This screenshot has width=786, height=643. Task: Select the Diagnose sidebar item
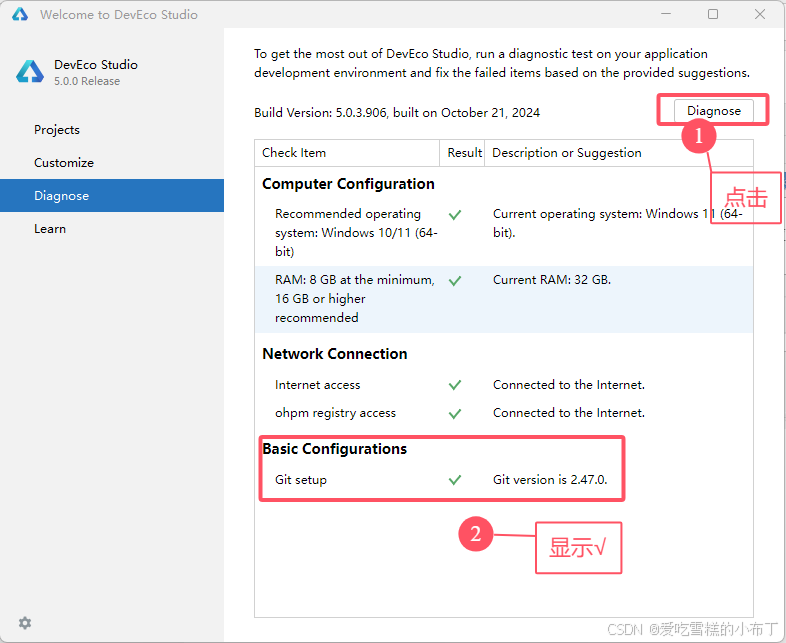112,195
